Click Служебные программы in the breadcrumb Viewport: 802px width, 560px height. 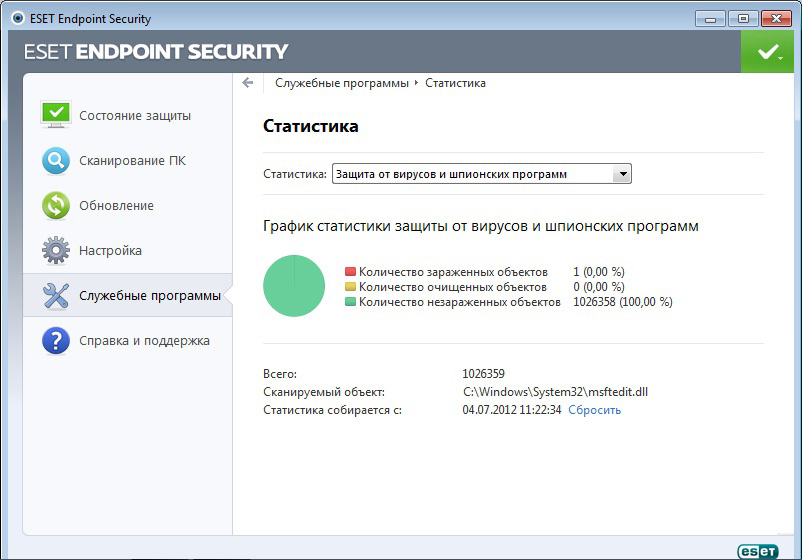coord(342,83)
